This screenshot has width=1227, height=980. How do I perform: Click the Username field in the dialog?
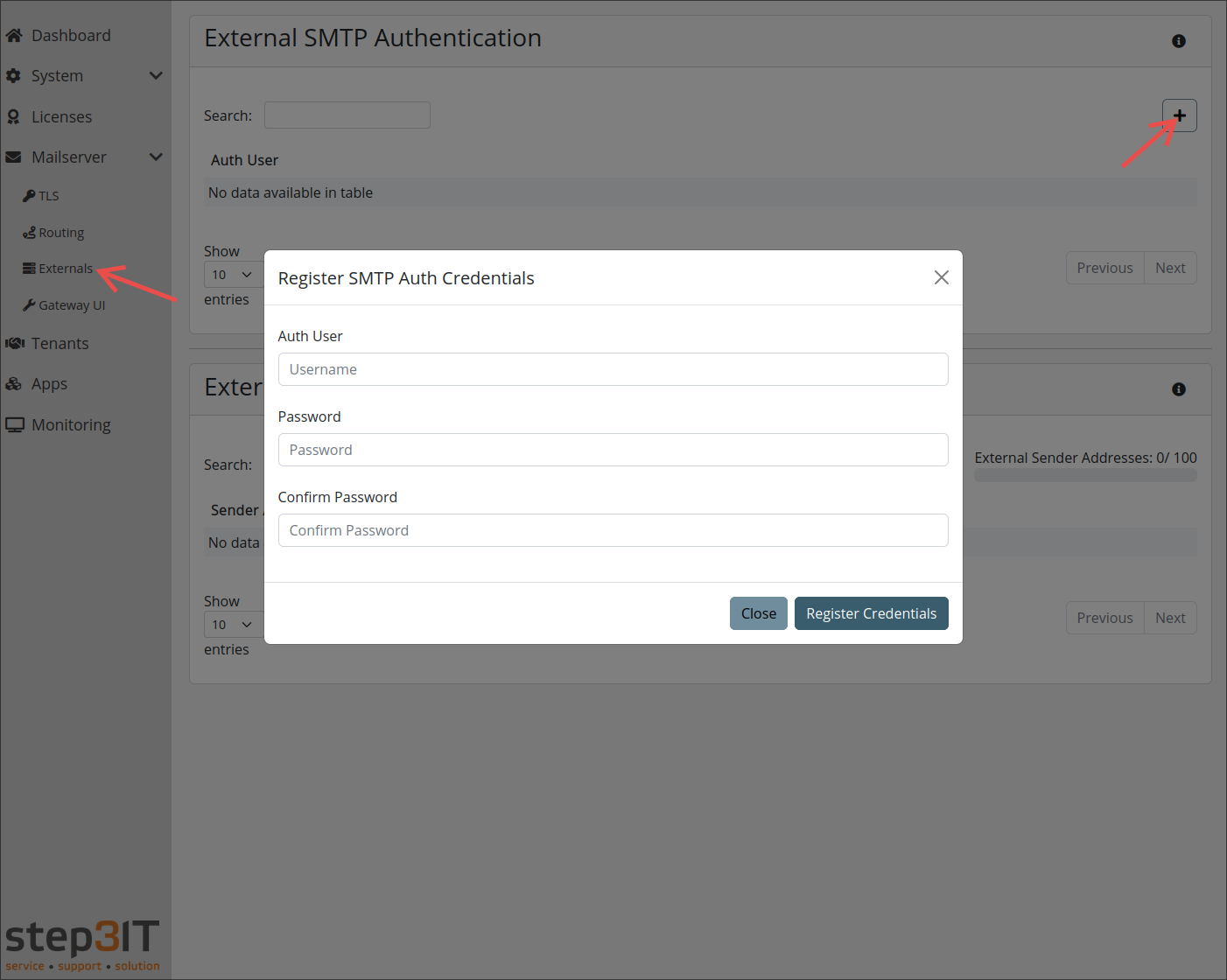613,369
